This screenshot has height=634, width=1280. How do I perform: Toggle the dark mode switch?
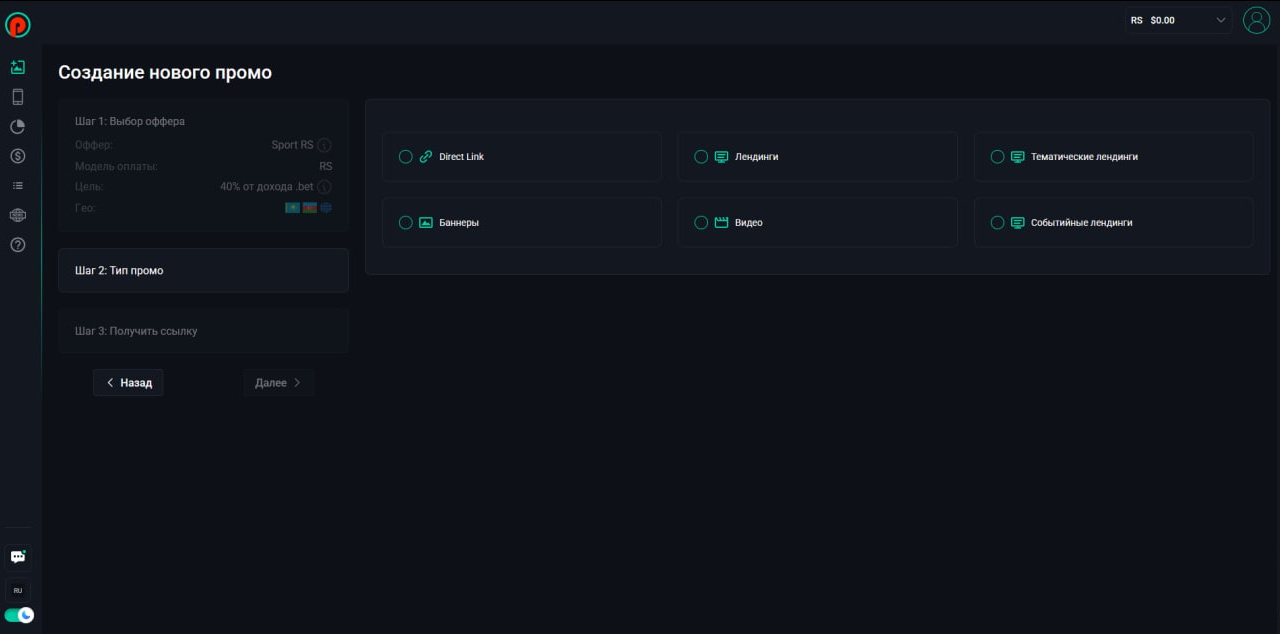coord(19,615)
